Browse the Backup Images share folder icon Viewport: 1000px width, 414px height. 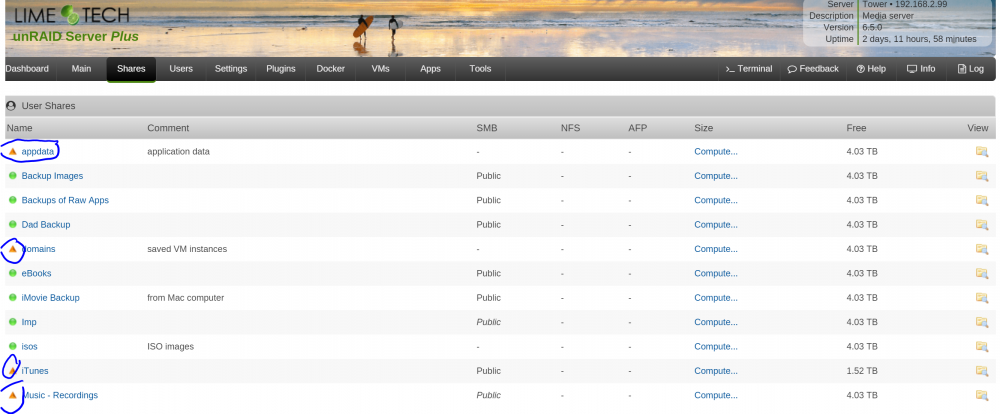coord(982,176)
